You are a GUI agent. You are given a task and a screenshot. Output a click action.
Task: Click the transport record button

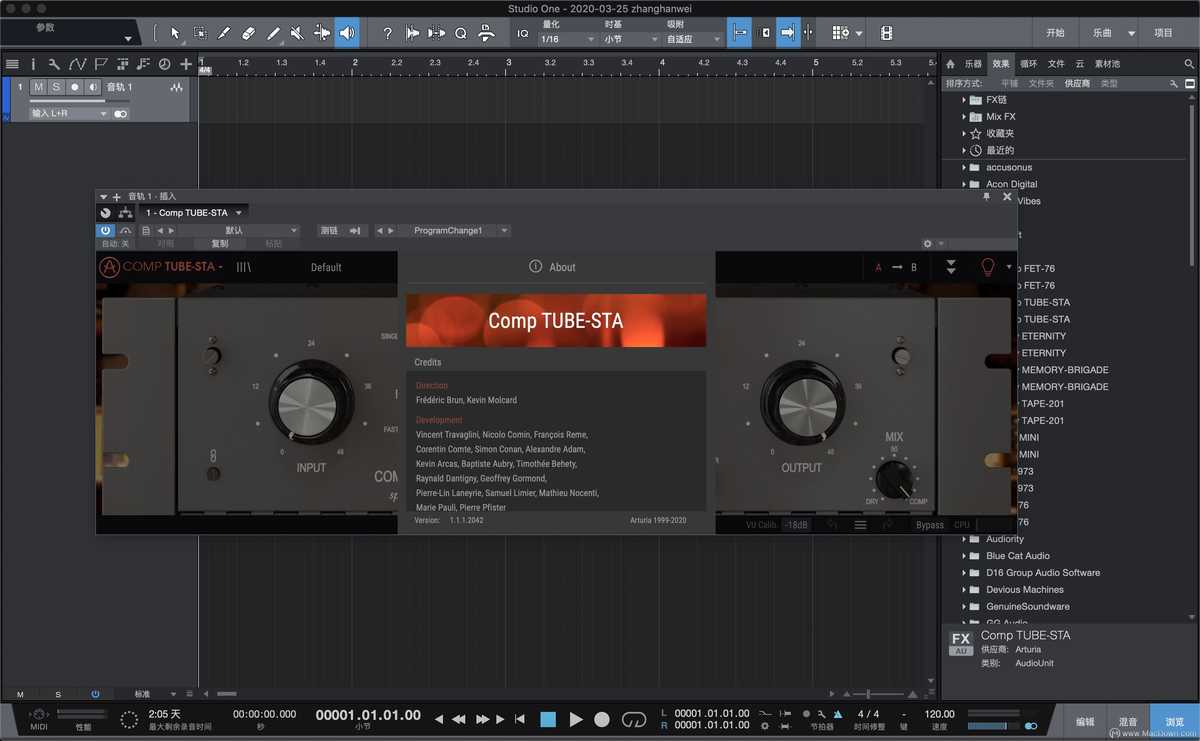pyautogui.click(x=602, y=719)
